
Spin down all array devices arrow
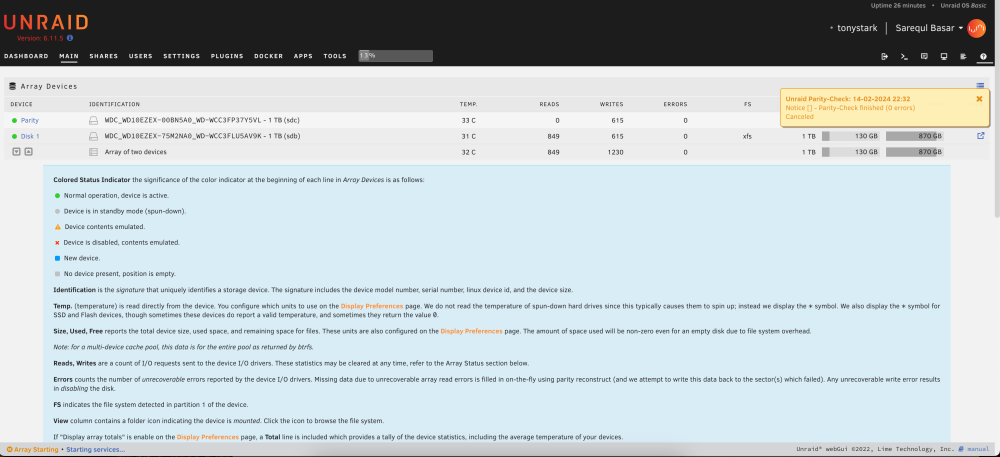pos(17,152)
